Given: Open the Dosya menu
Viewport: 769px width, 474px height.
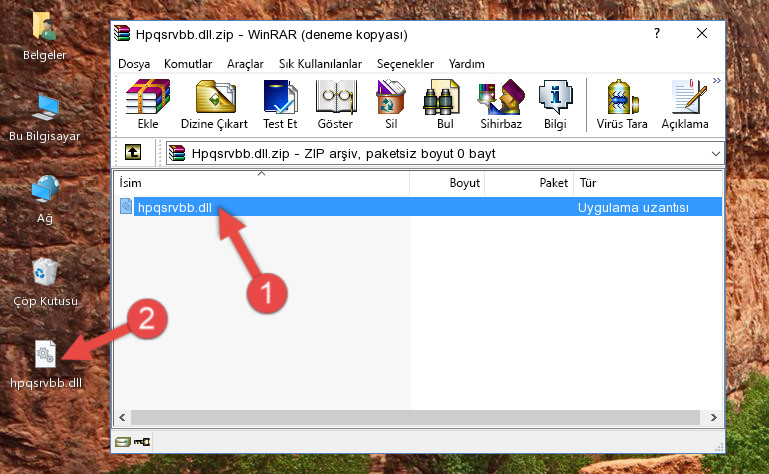Looking at the screenshot, I should point(134,64).
